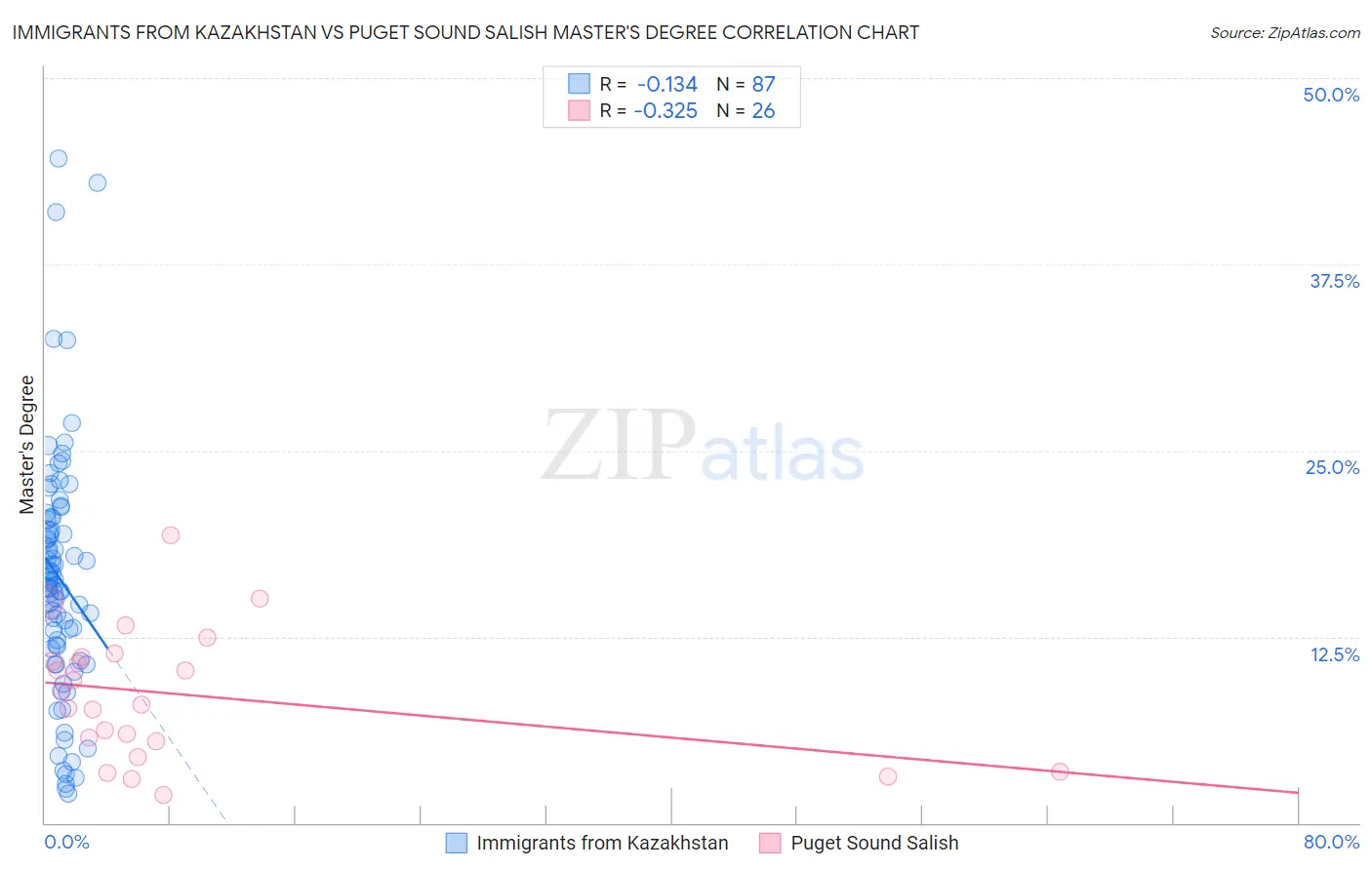Click the blue data point near 43% to the right
Screen dimensions: 1372x870
pos(98,182)
